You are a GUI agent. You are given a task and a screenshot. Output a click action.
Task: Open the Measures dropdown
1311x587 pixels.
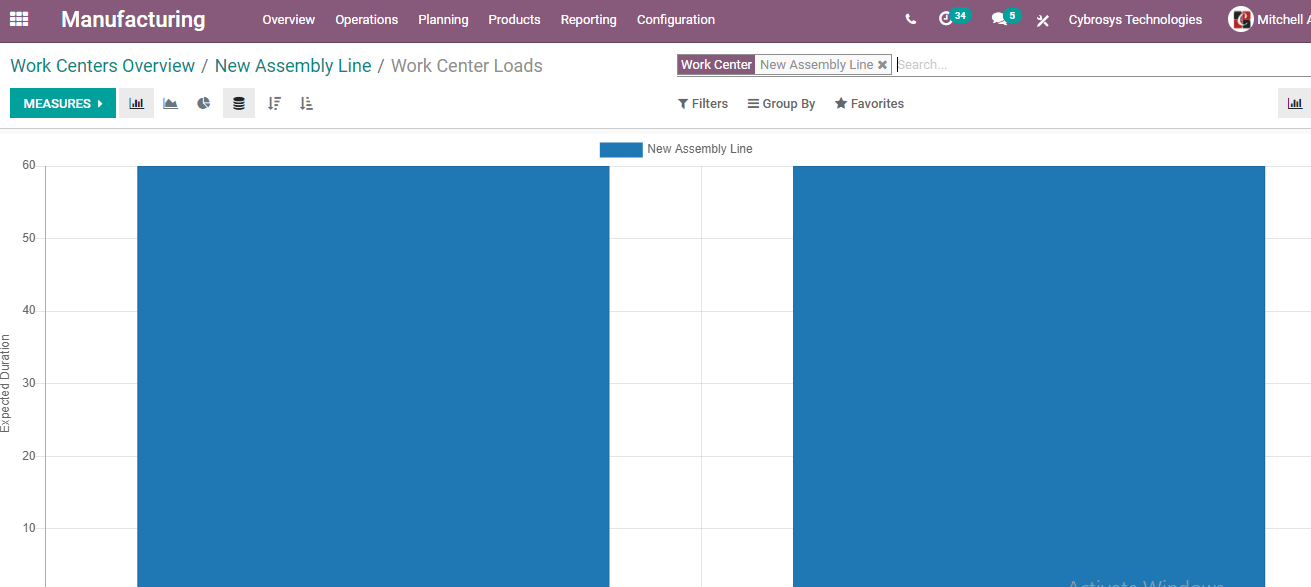click(x=63, y=103)
